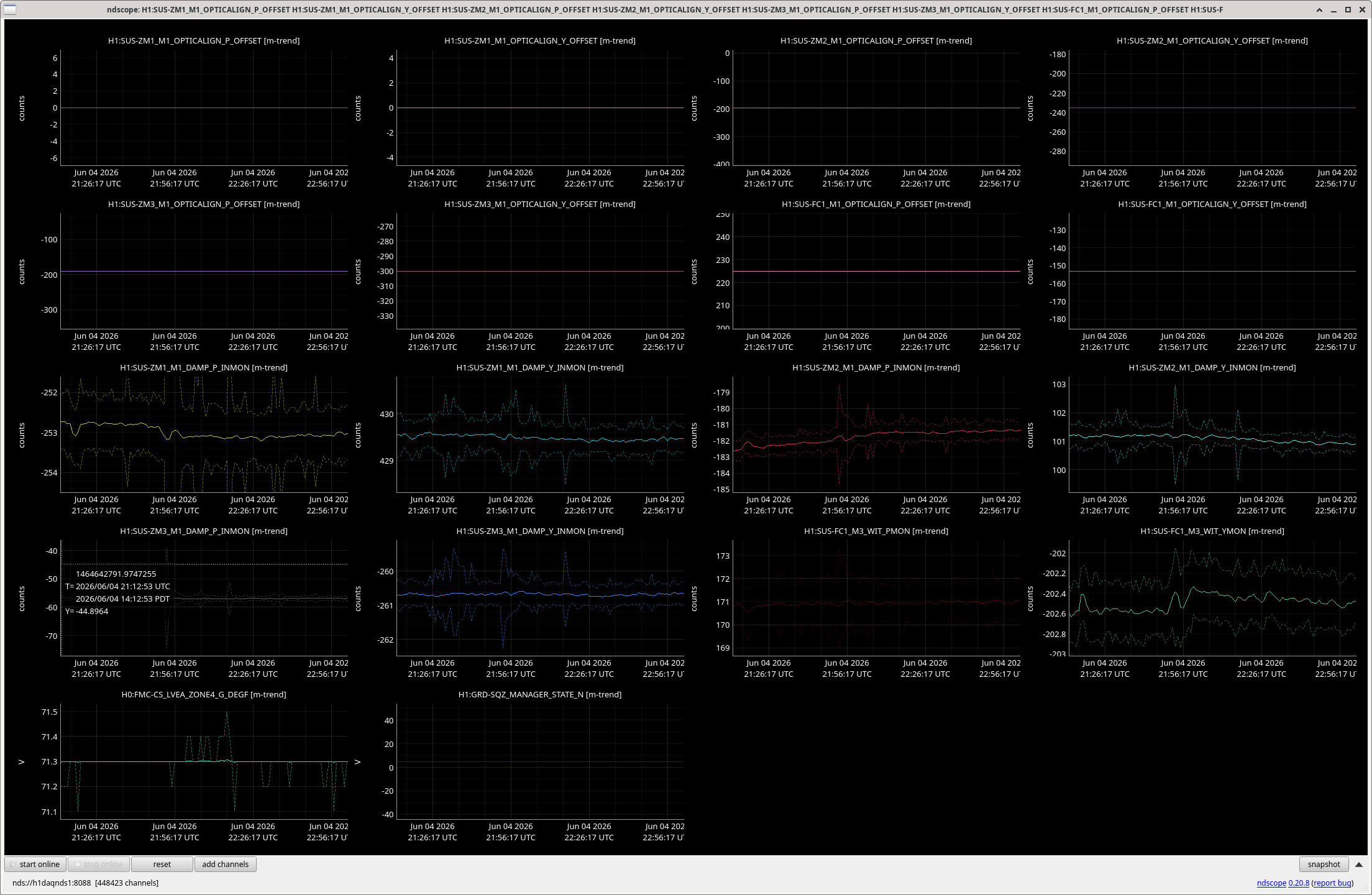Expand the options triangle beside snapshot

1359,864
